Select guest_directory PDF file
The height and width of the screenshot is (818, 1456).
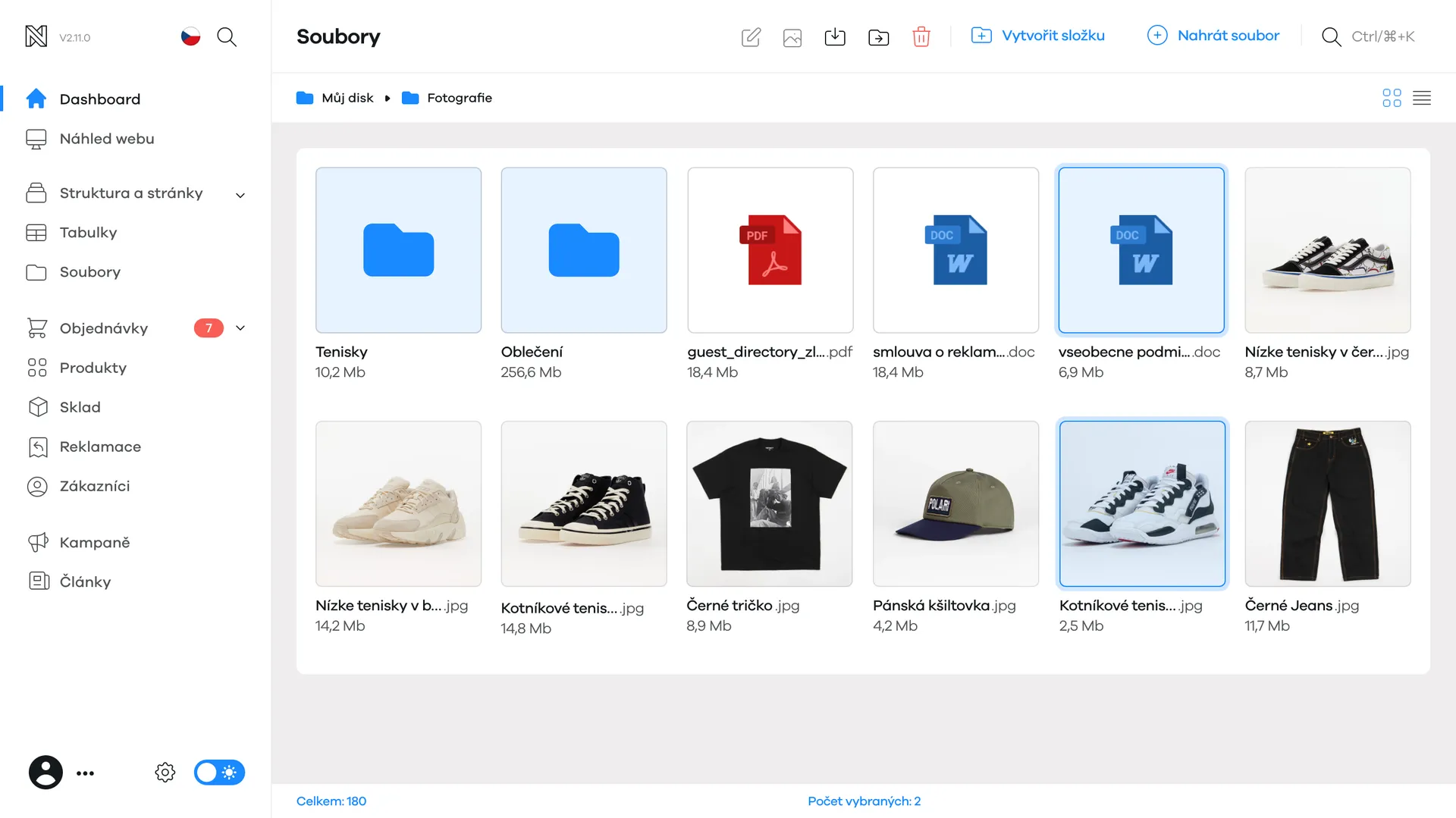[x=770, y=250]
